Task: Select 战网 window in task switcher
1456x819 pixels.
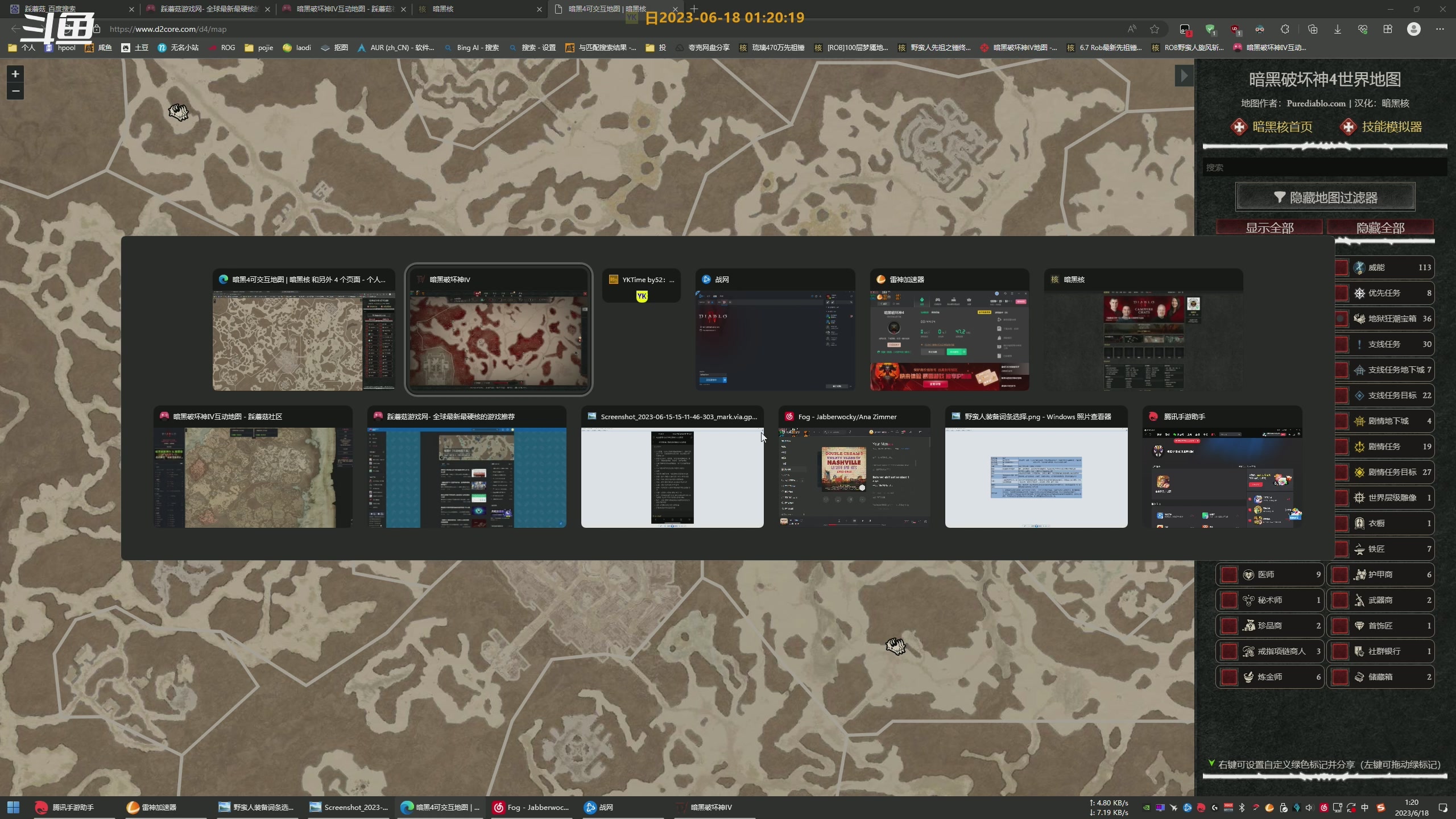Action: (775, 329)
